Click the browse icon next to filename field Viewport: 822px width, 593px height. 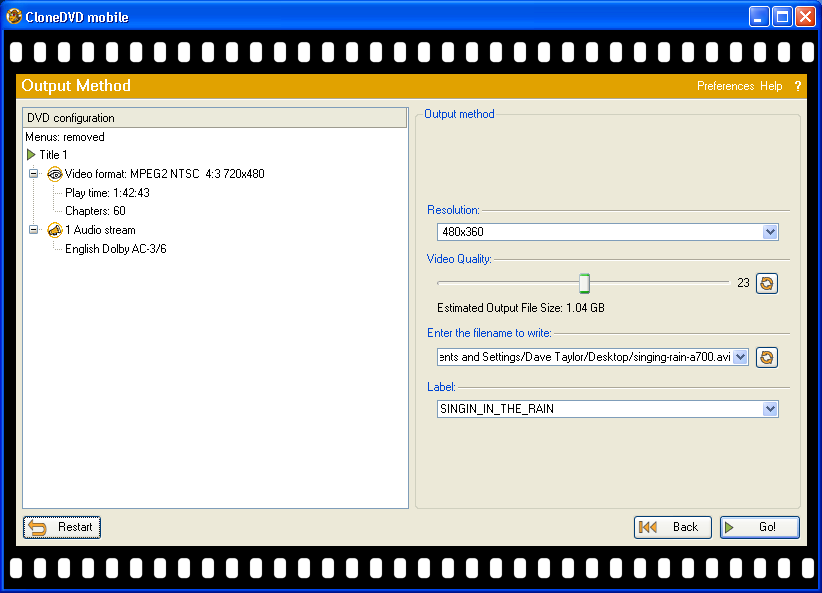766,357
